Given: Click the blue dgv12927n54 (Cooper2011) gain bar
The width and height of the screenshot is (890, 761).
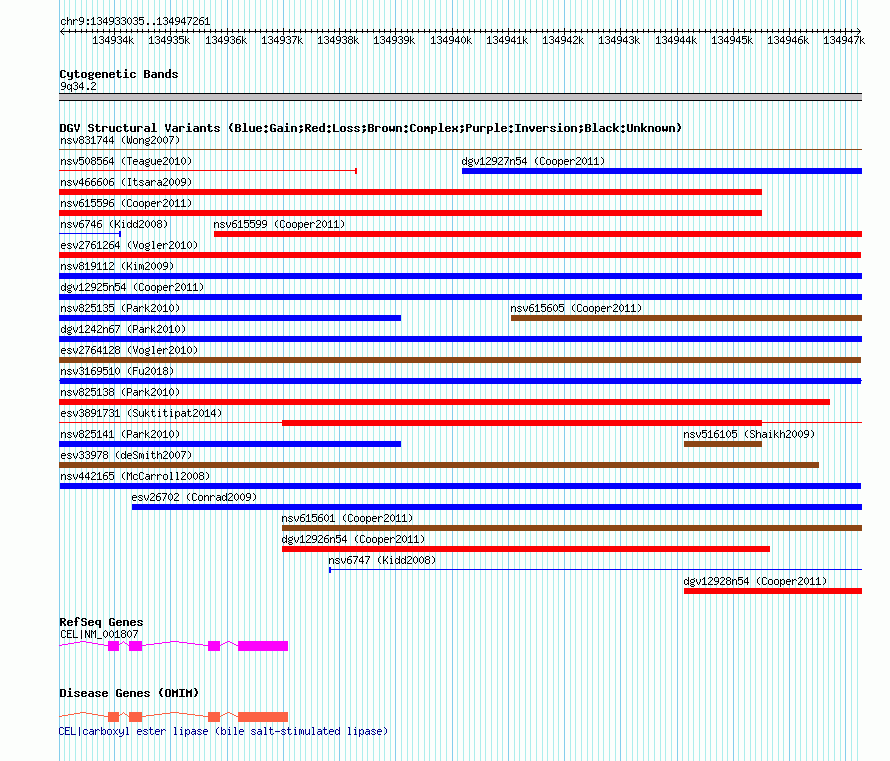Looking at the screenshot, I should pos(662,171).
